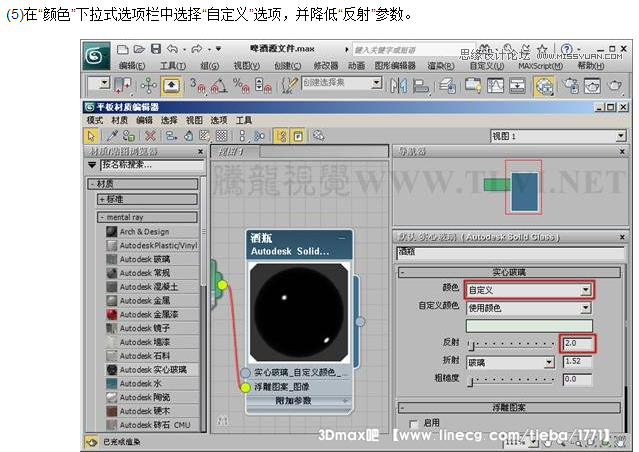Screen dimensions: 639x452
Task: Toggle the Percent Snap icon
Action: (241, 86)
